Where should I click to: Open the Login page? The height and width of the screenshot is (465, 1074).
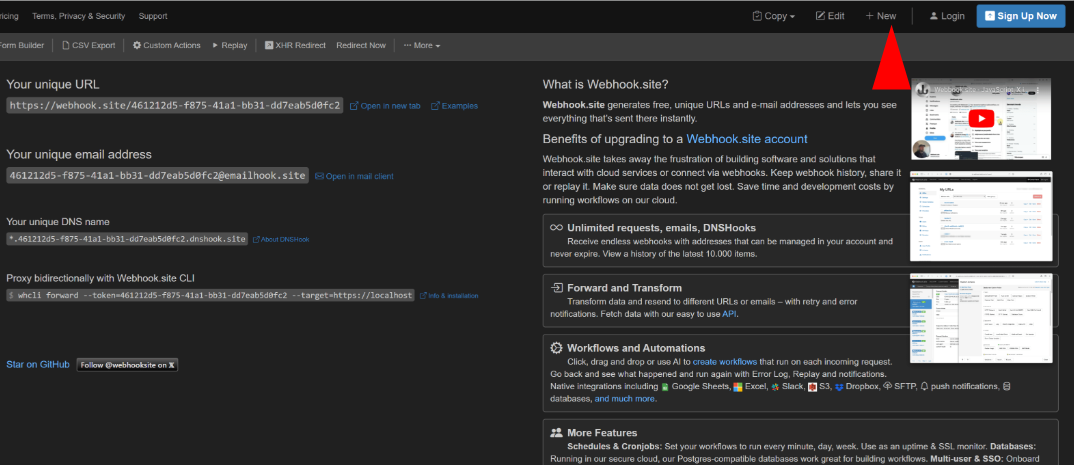(946, 16)
